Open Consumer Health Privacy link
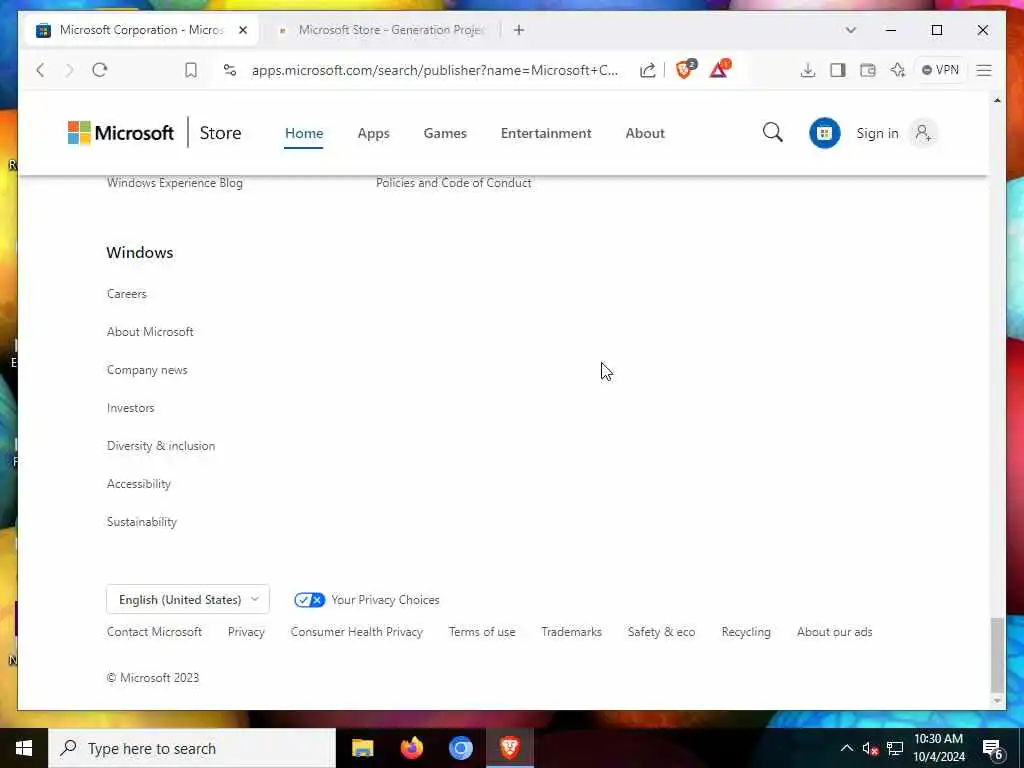 click(357, 632)
